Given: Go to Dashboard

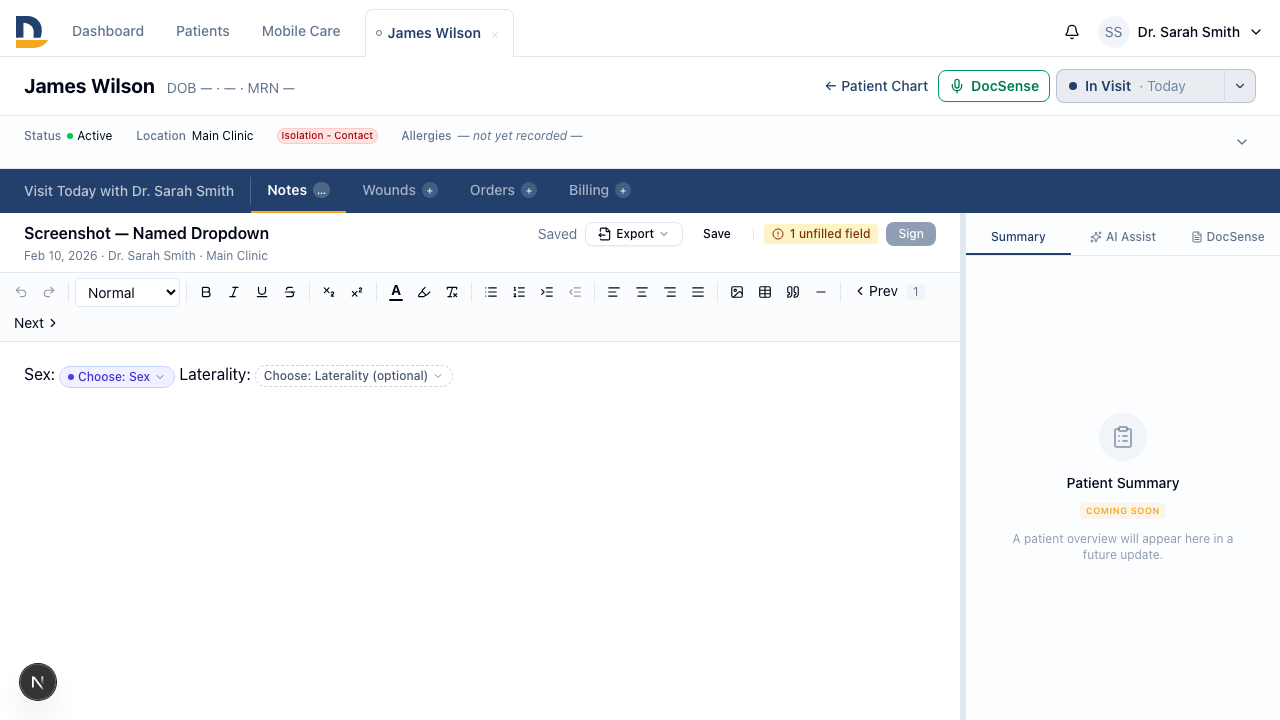Looking at the screenshot, I should 108,31.
